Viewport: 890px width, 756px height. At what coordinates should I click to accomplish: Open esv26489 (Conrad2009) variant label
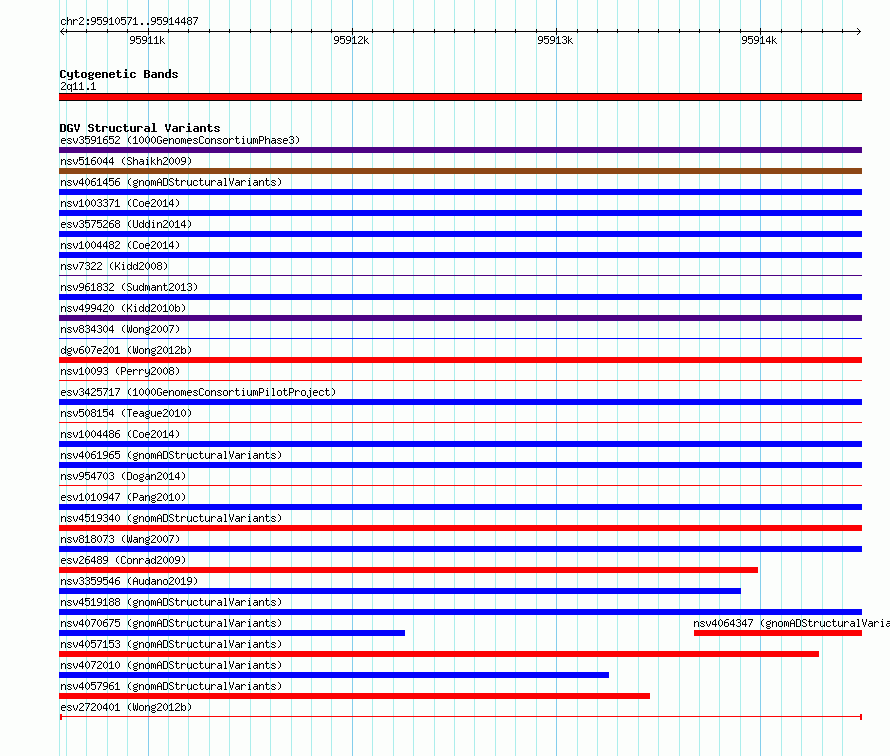pyautogui.click(x=123, y=560)
